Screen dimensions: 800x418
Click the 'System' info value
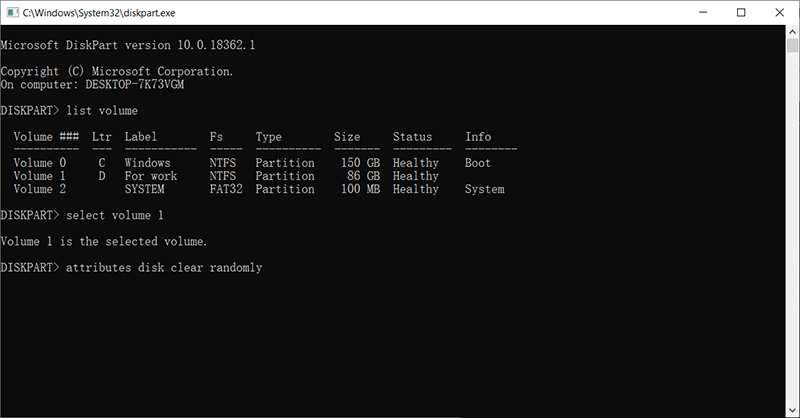pos(485,189)
